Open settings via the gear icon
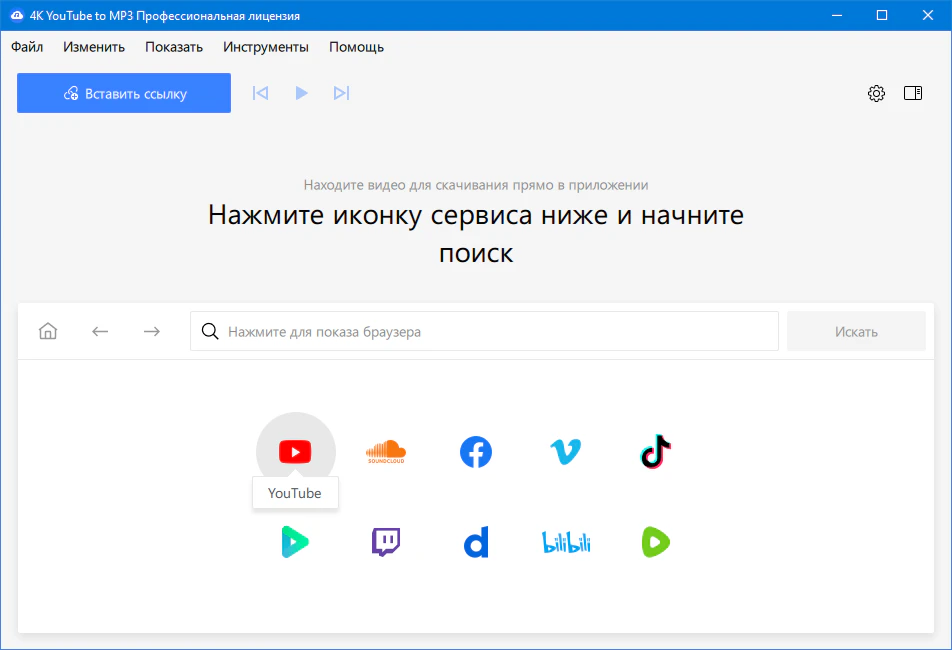The width and height of the screenshot is (952, 650). (x=876, y=93)
